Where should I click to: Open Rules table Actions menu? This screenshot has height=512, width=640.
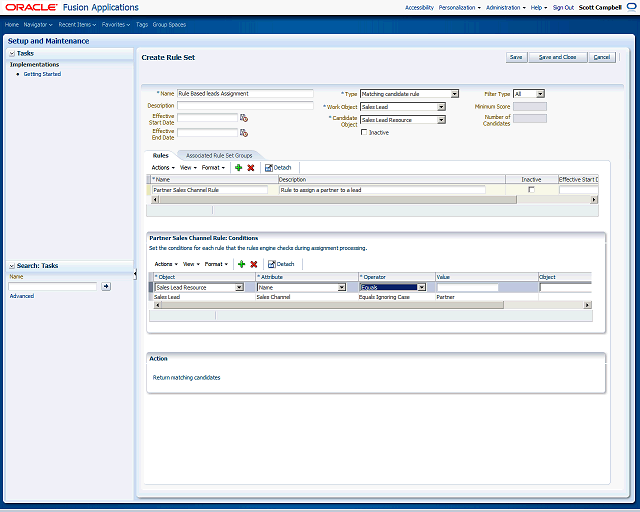(x=163, y=168)
